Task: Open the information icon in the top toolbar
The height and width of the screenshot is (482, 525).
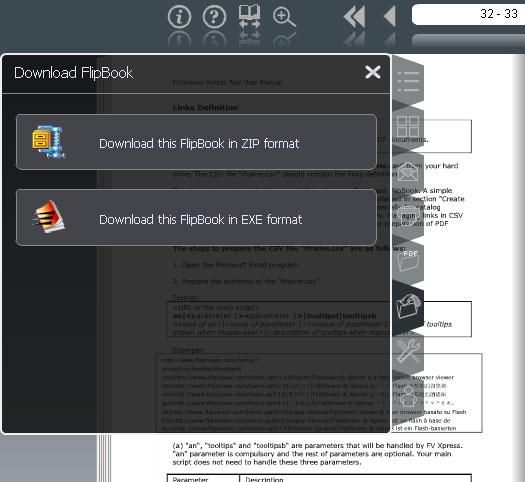Action: pos(179,17)
